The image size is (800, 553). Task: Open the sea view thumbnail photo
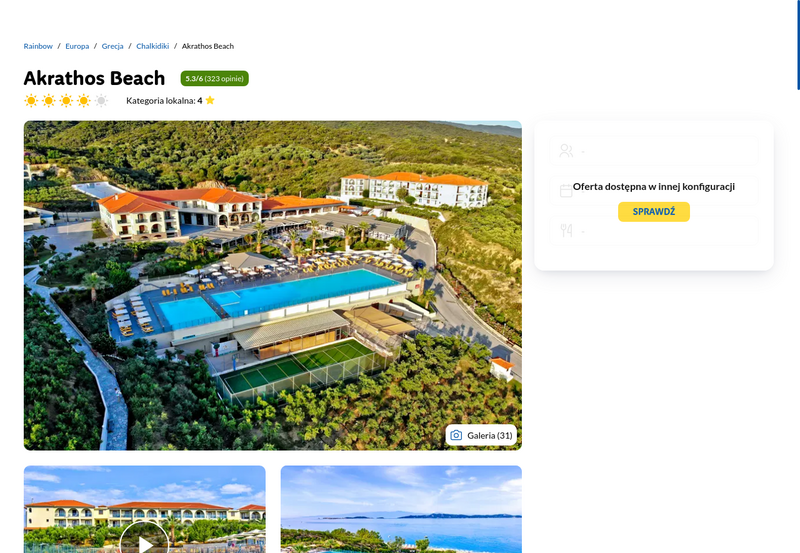click(x=401, y=509)
